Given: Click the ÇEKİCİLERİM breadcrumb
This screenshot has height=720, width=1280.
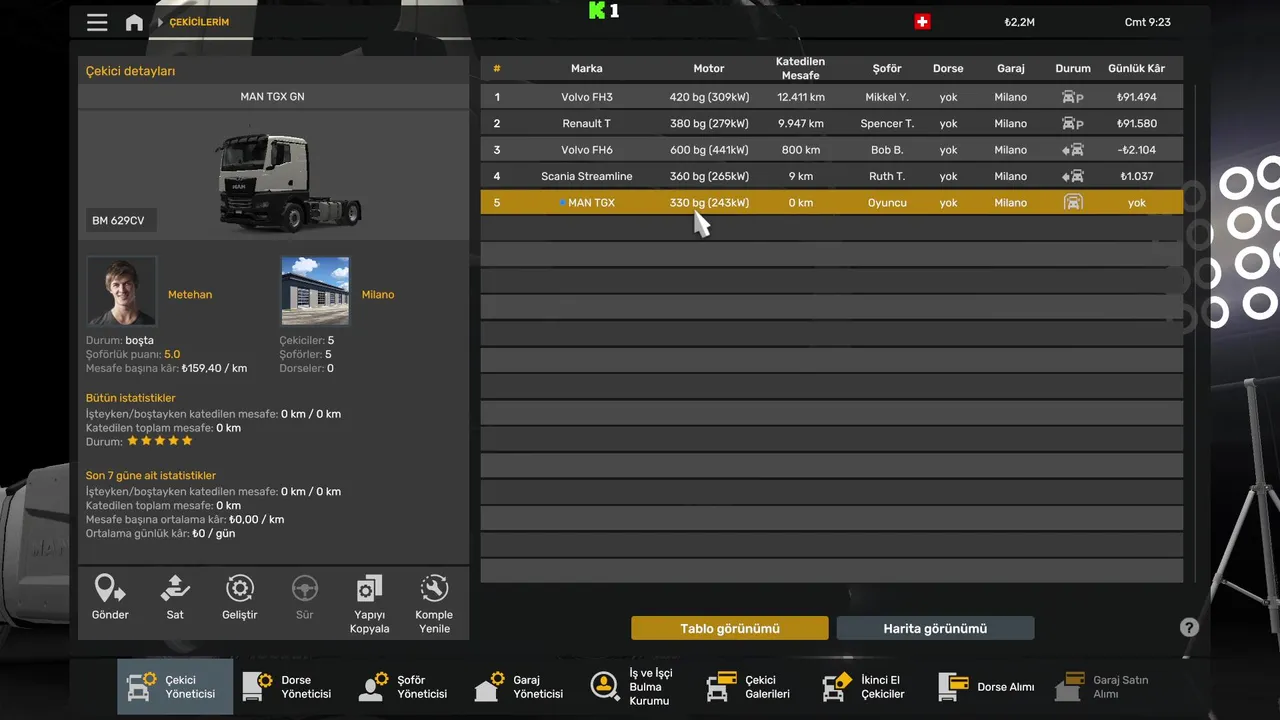Looking at the screenshot, I should pyautogui.click(x=198, y=22).
